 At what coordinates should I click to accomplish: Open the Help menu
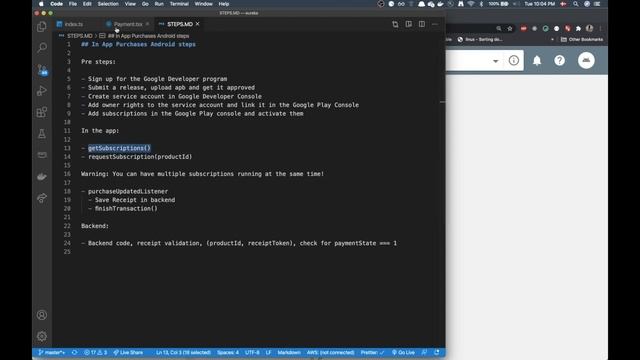pyautogui.click(x=224, y=4)
